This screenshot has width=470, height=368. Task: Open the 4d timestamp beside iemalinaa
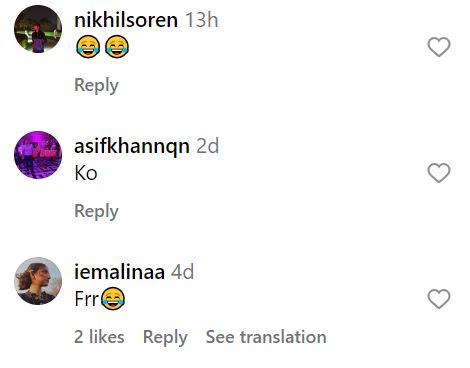[182, 272]
